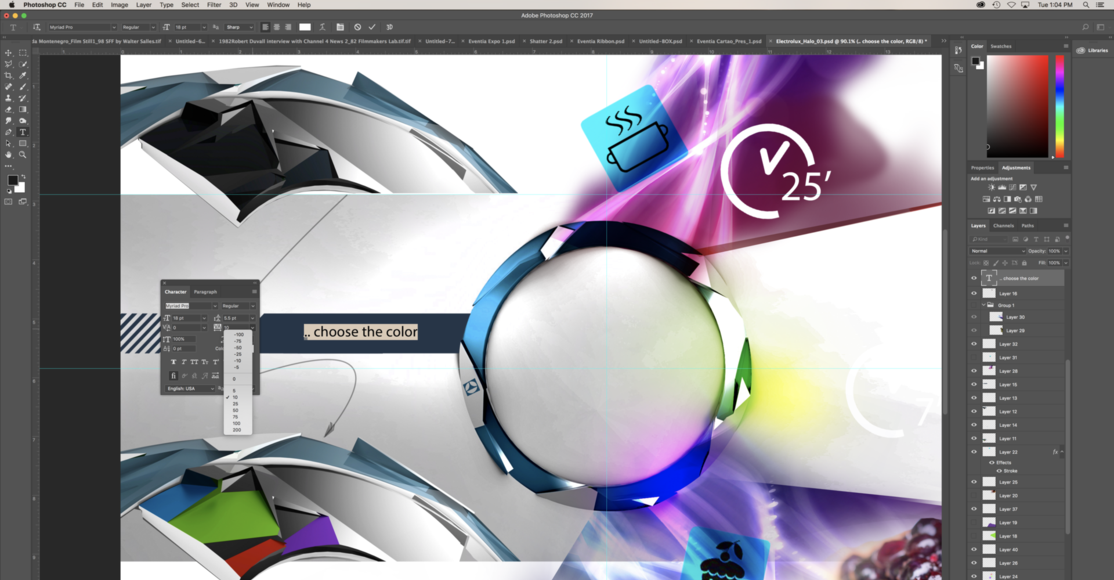Image resolution: width=1114 pixels, height=580 pixels.
Task: Hide Layer 28 with its eye icon
Action: (x=974, y=371)
